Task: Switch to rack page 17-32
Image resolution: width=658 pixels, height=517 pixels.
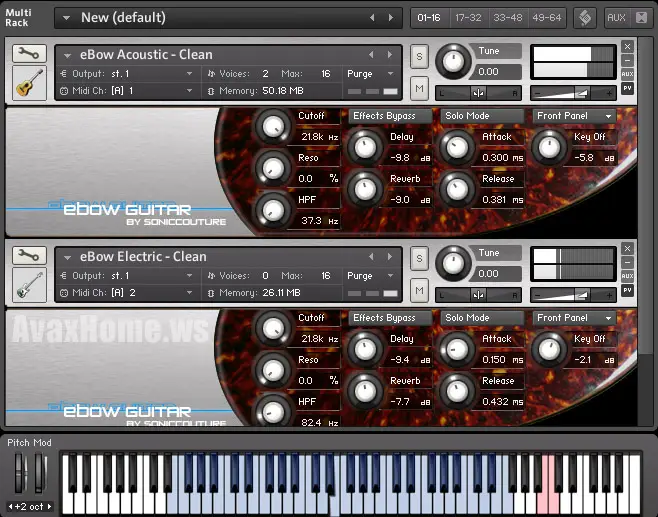Action: coord(468,18)
